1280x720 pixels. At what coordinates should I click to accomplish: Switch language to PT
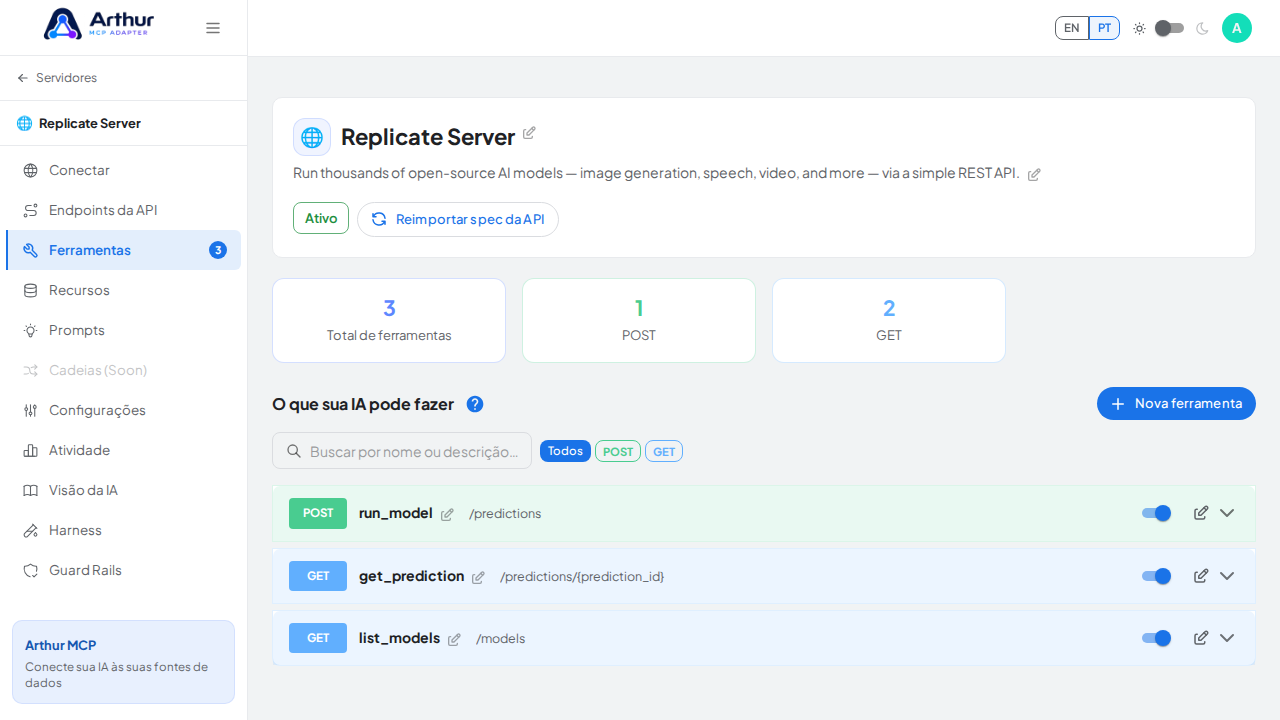coord(1104,28)
